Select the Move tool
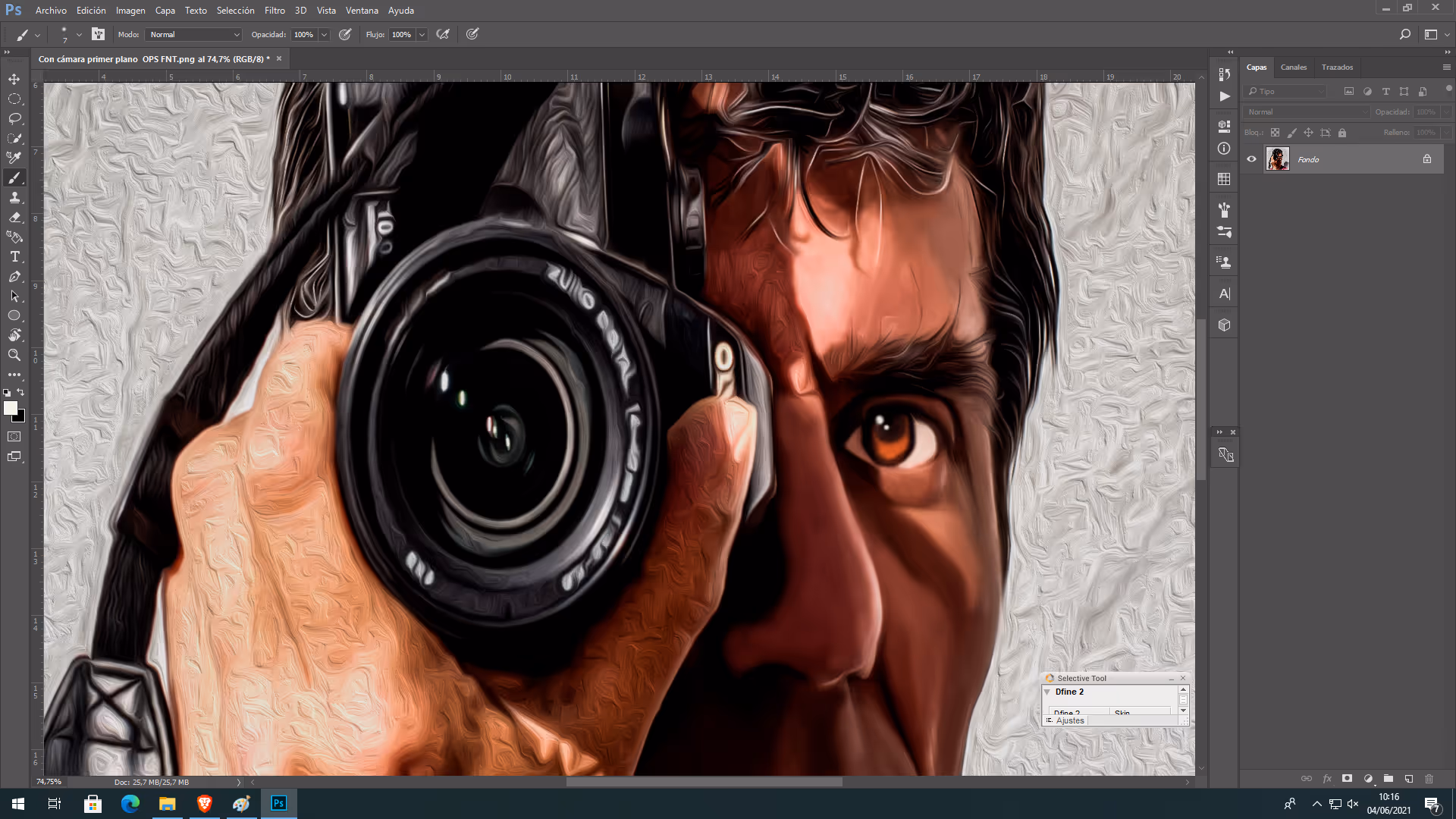This screenshot has width=1456, height=819. point(14,79)
